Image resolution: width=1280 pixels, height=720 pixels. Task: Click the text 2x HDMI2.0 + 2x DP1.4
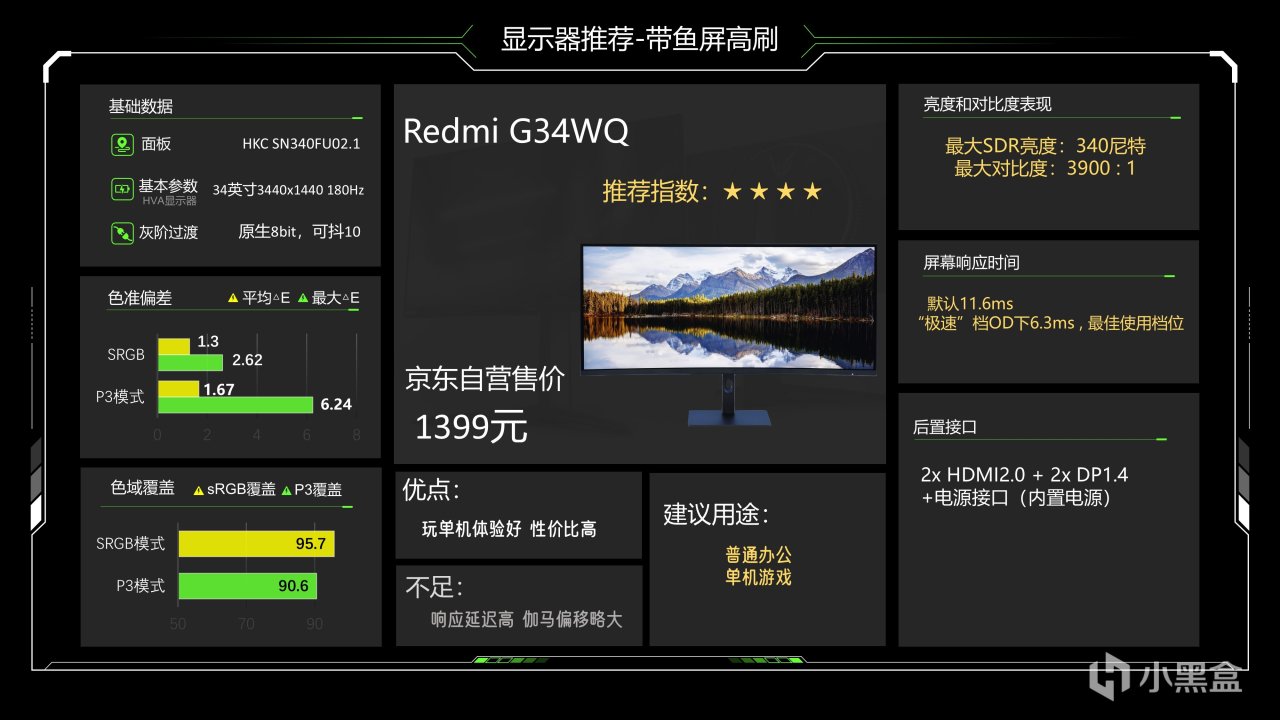click(x=1024, y=475)
